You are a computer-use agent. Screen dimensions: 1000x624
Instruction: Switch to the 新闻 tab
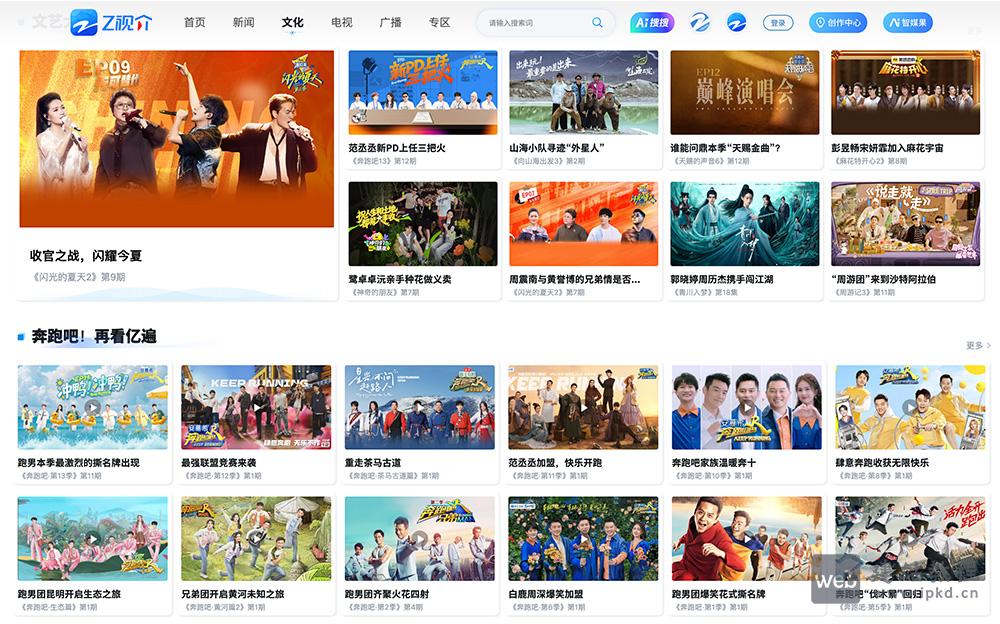(x=244, y=22)
